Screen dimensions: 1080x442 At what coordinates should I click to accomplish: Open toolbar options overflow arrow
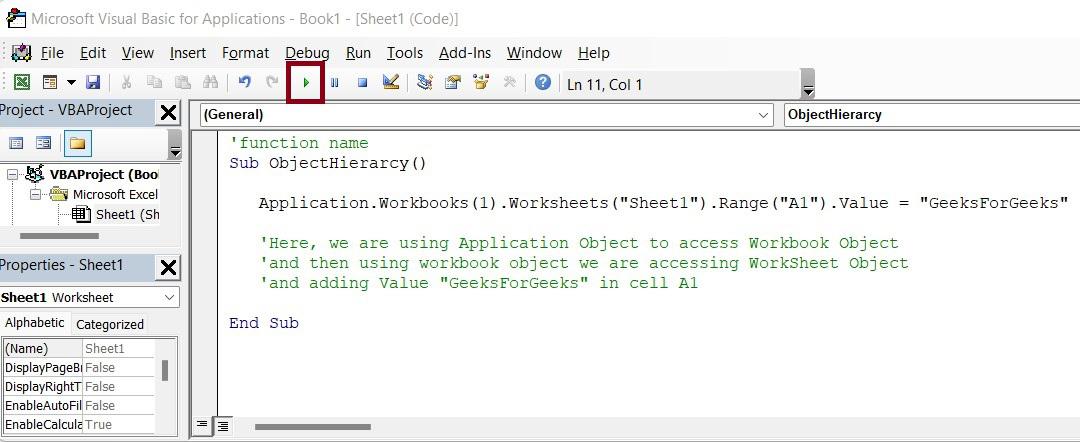[x=809, y=91]
